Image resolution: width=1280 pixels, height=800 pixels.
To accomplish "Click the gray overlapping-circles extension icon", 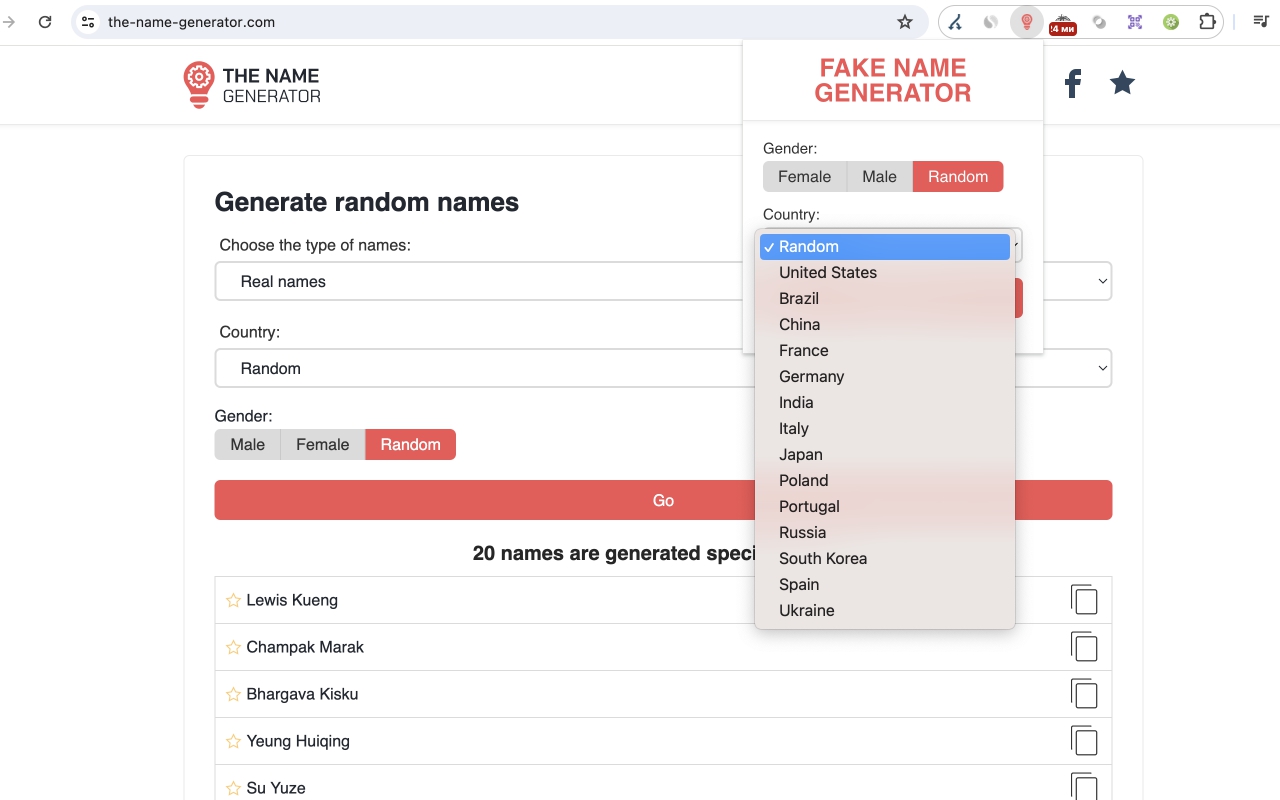I will point(1099,22).
